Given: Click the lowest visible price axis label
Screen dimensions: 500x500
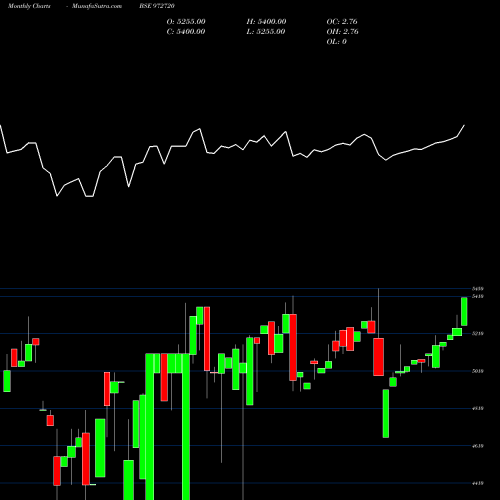Looking at the screenshot, I should (x=478, y=483).
